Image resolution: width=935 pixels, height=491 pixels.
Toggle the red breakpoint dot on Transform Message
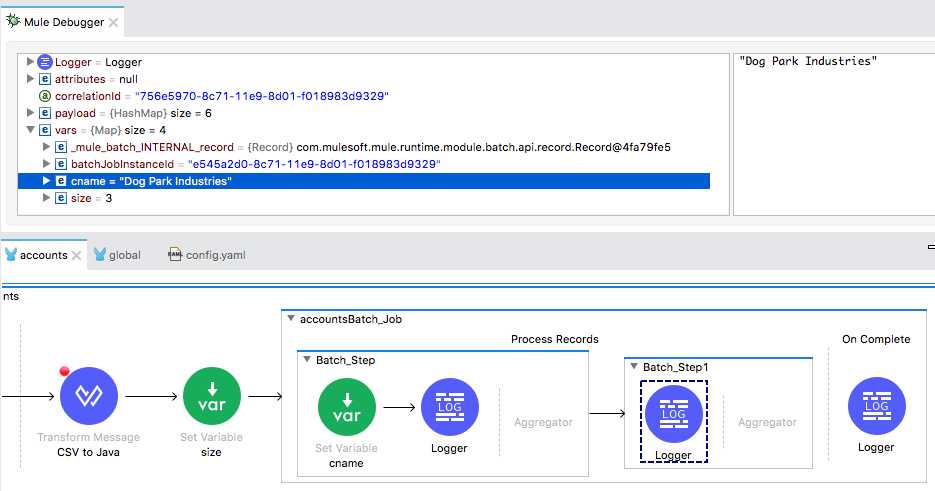coord(64,371)
